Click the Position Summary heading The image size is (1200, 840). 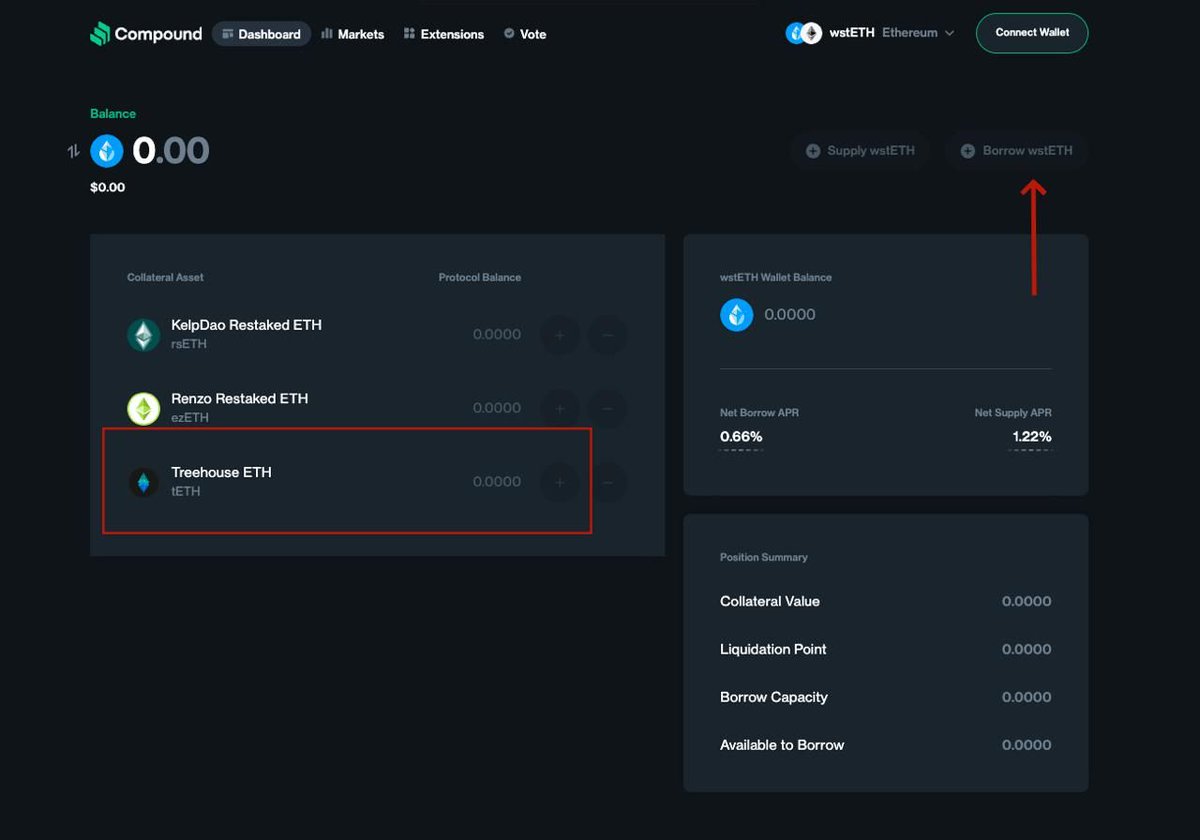click(764, 557)
